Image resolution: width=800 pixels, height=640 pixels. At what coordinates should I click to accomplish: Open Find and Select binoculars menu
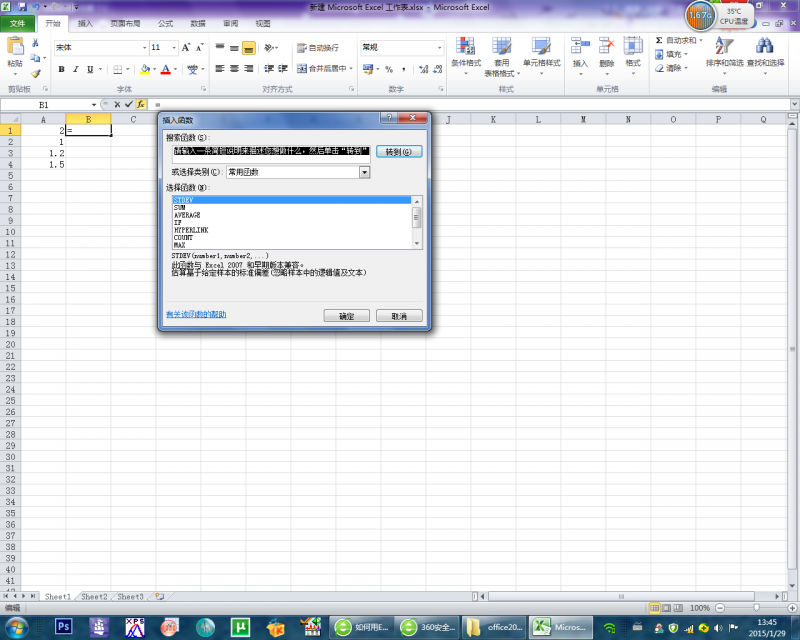765,54
